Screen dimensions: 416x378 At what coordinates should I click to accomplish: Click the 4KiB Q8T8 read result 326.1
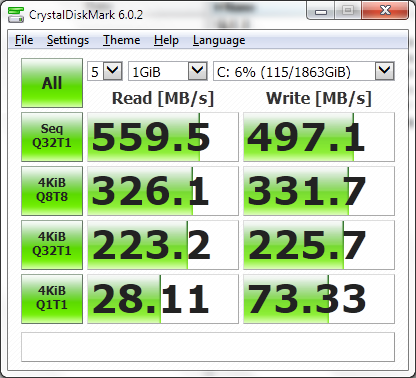[163, 191]
